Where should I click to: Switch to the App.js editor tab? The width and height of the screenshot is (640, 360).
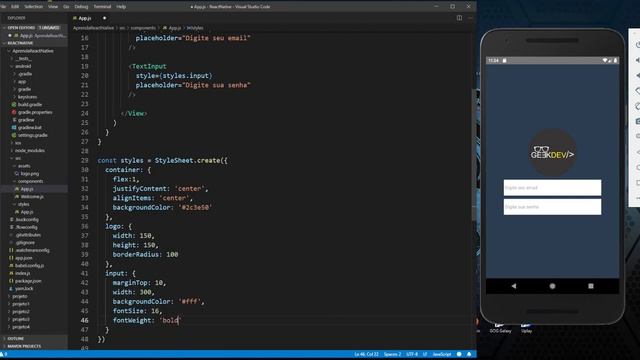pos(90,18)
